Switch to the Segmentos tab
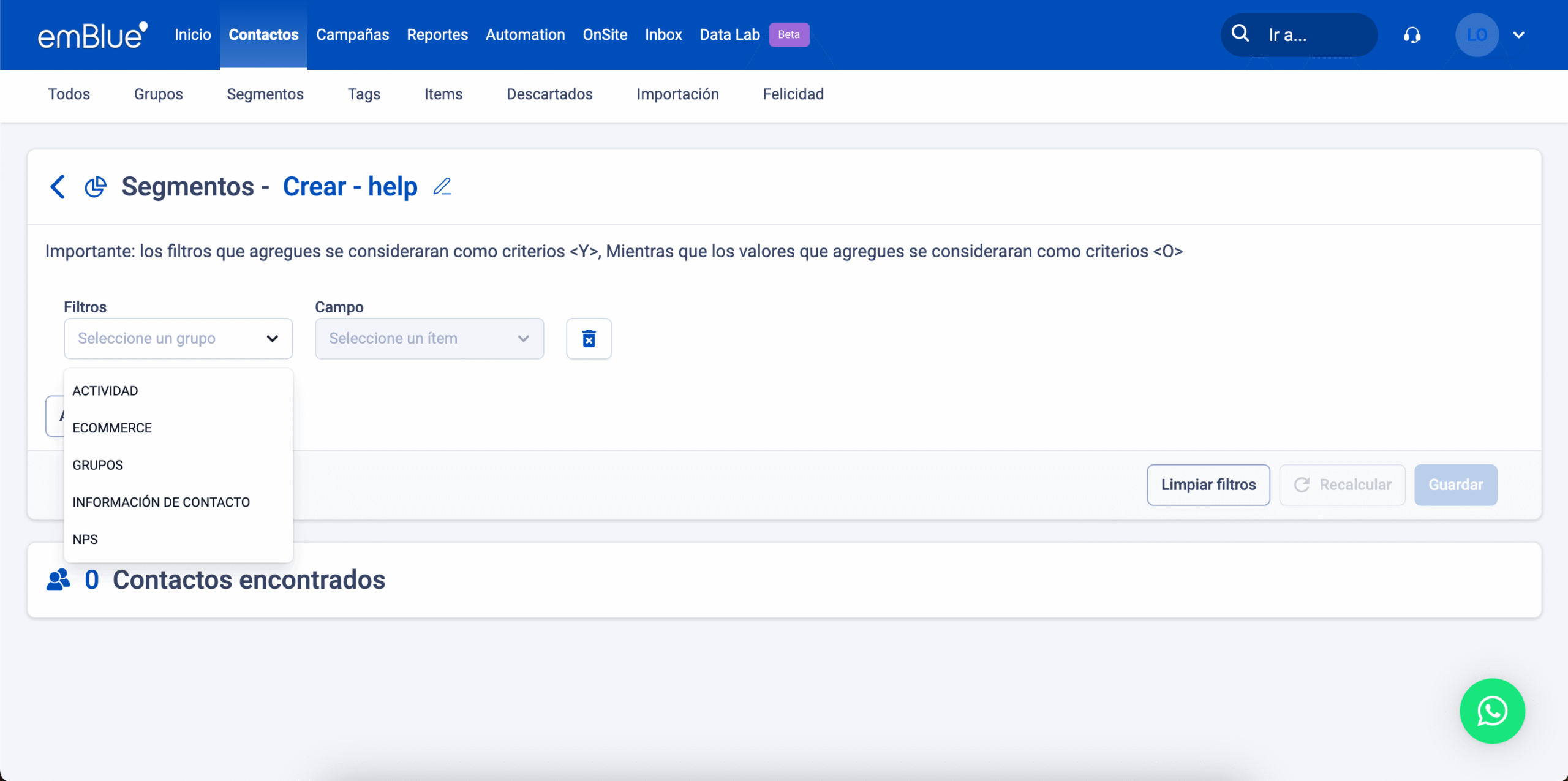 pyautogui.click(x=265, y=94)
